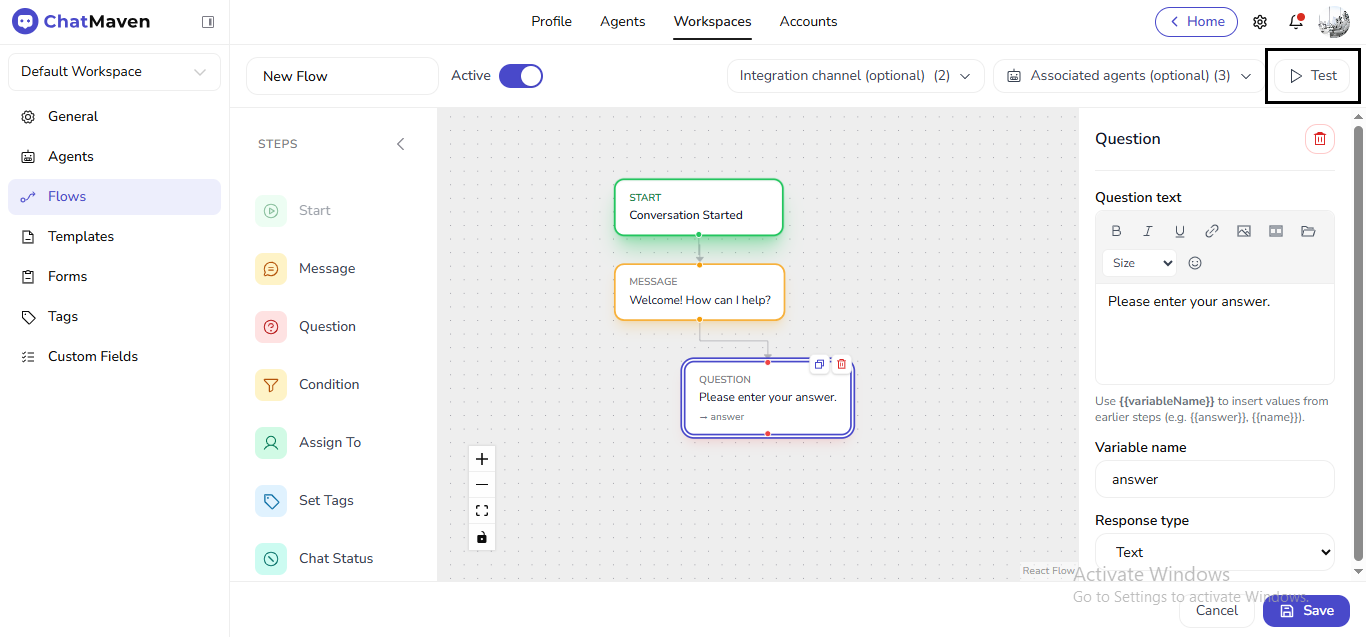Run the flow with the Test button
The width and height of the screenshot is (1366, 637).
click(x=1311, y=74)
